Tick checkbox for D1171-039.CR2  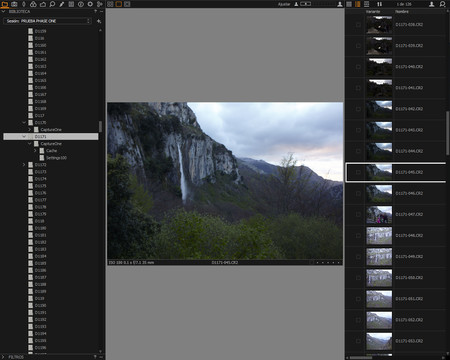pos(358,46)
